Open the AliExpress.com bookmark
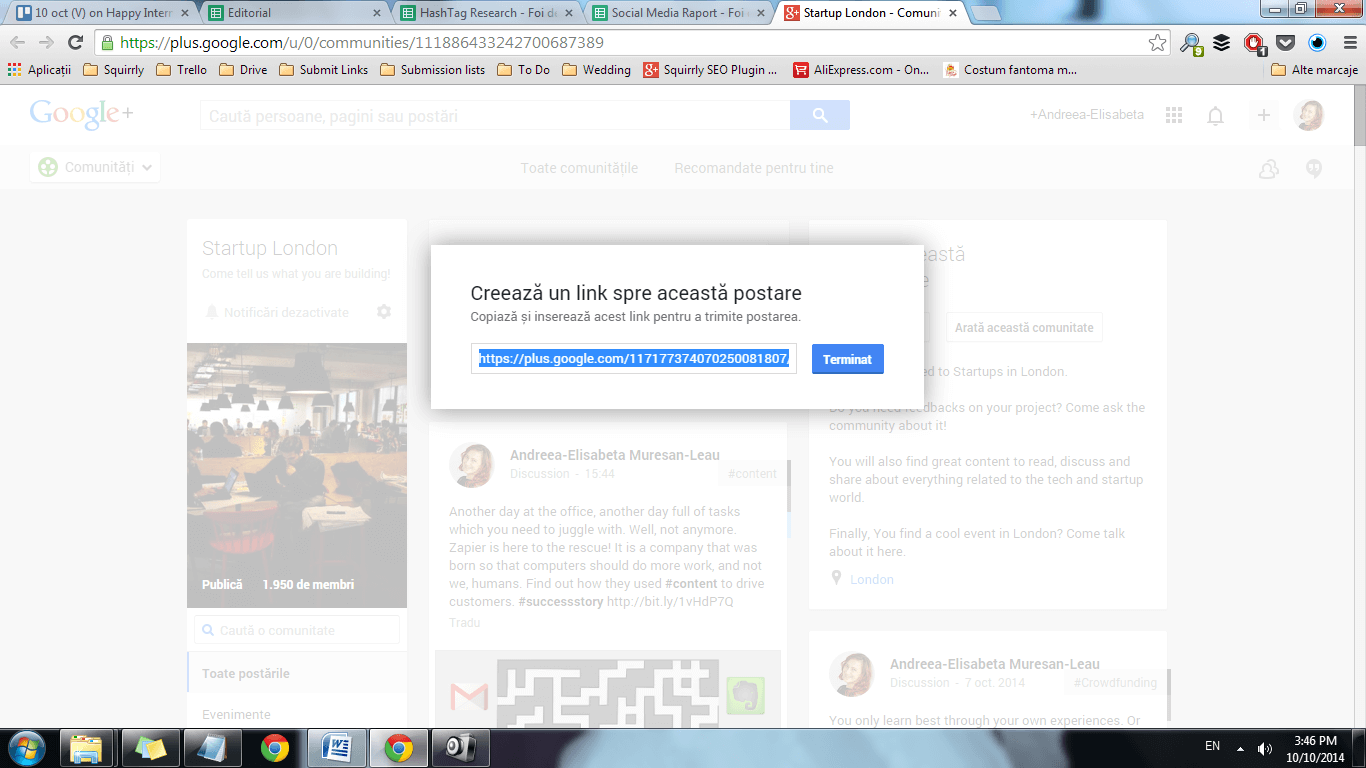 point(861,70)
